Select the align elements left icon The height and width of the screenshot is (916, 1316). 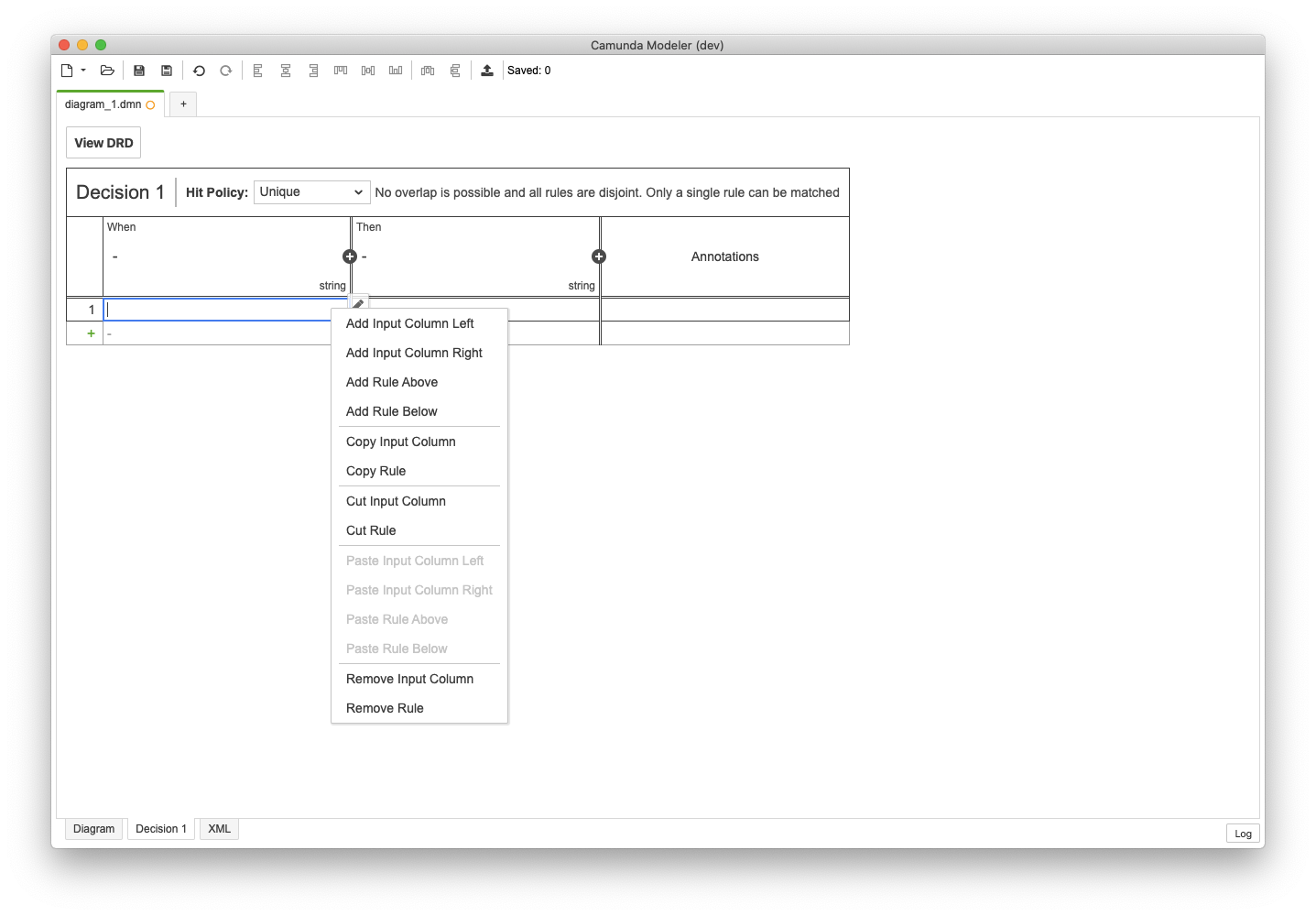(x=257, y=70)
